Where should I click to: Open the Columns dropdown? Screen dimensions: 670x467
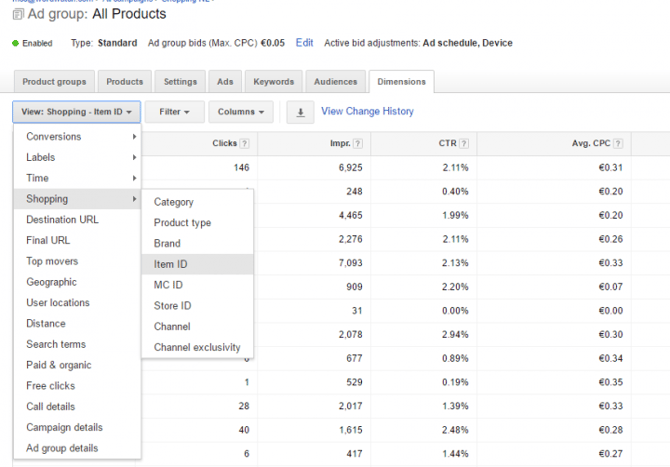click(241, 112)
